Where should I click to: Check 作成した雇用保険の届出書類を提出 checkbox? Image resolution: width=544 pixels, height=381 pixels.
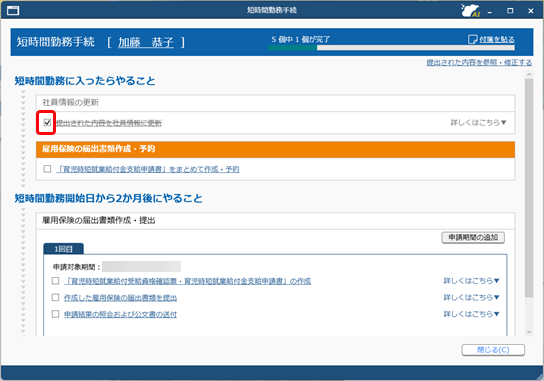pos(56,297)
